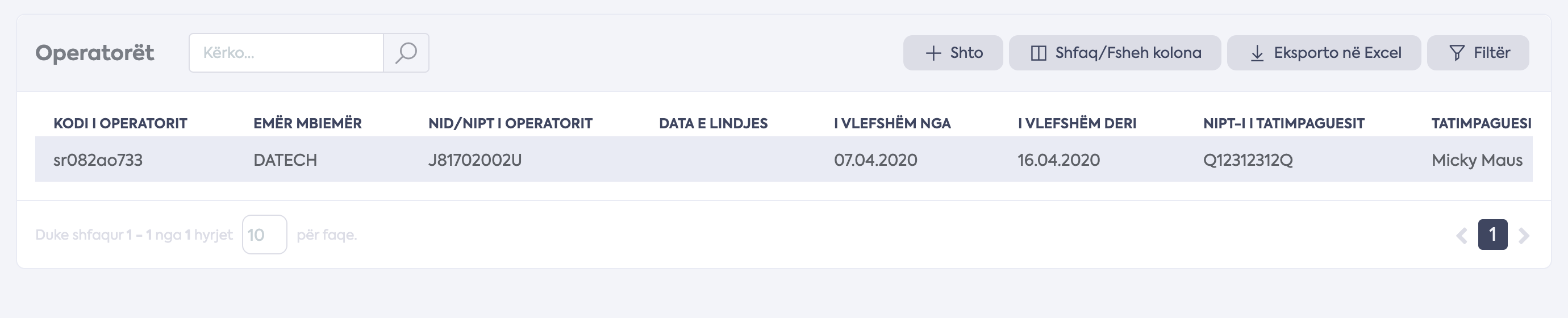
Task: Sort by NID/NIPT i Operatorit column
Action: point(510,123)
